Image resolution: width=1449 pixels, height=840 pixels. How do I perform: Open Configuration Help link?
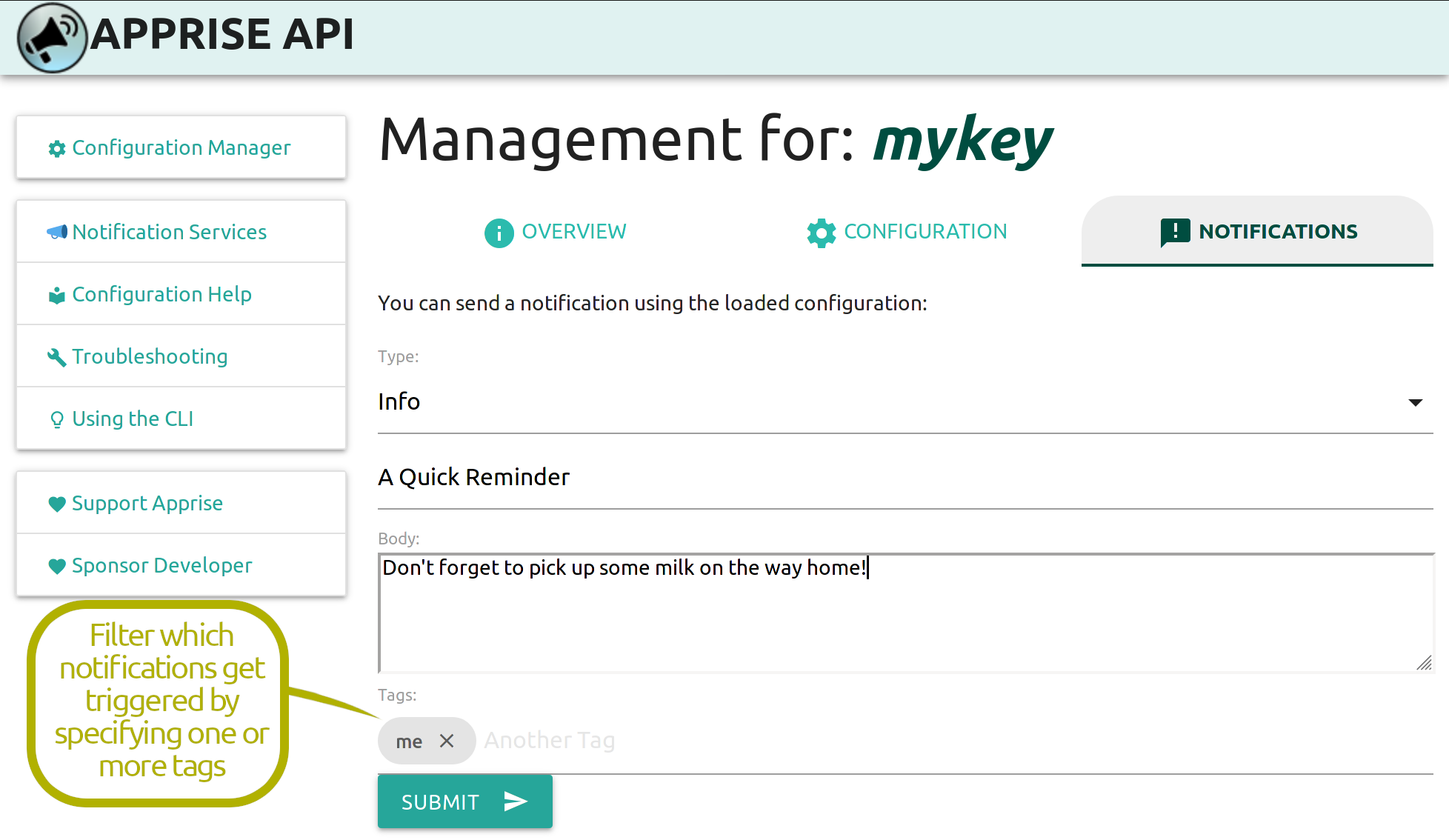pos(181,294)
